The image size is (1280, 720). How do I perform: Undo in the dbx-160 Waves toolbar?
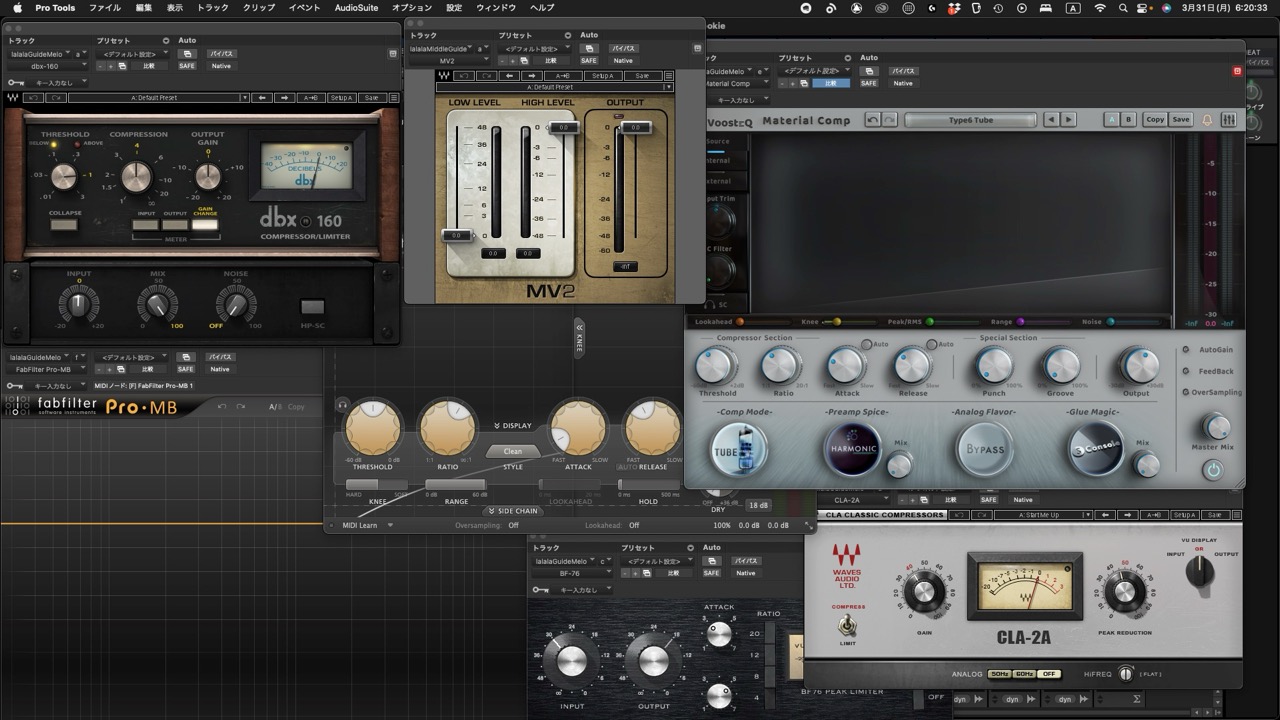tap(32, 98)
